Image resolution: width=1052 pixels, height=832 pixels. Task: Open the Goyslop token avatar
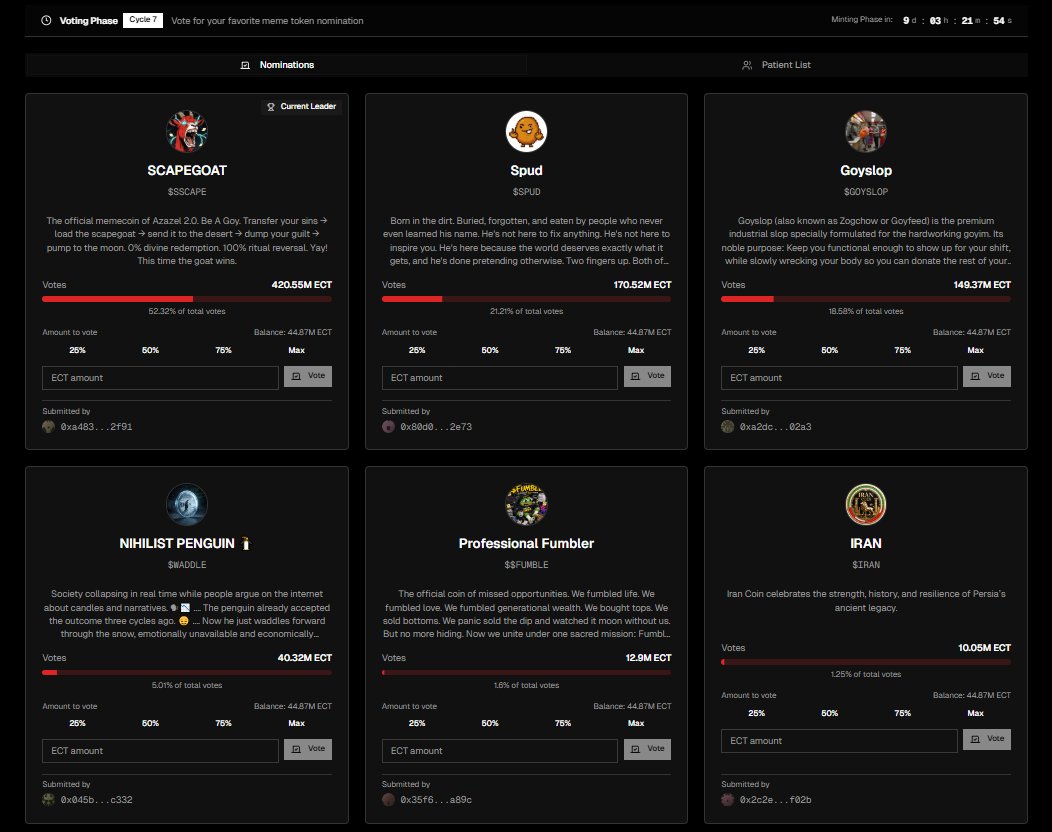pos(865,132)
